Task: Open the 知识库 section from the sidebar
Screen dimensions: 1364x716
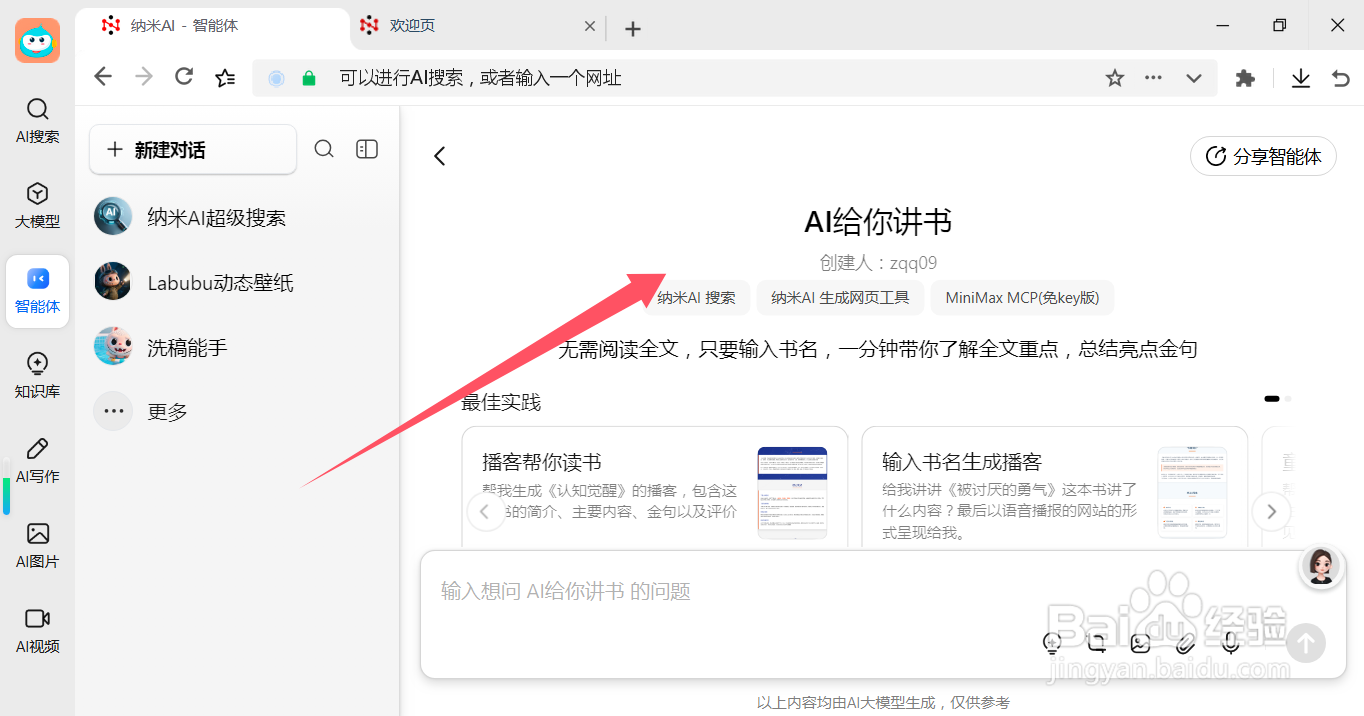Action: 37,375
